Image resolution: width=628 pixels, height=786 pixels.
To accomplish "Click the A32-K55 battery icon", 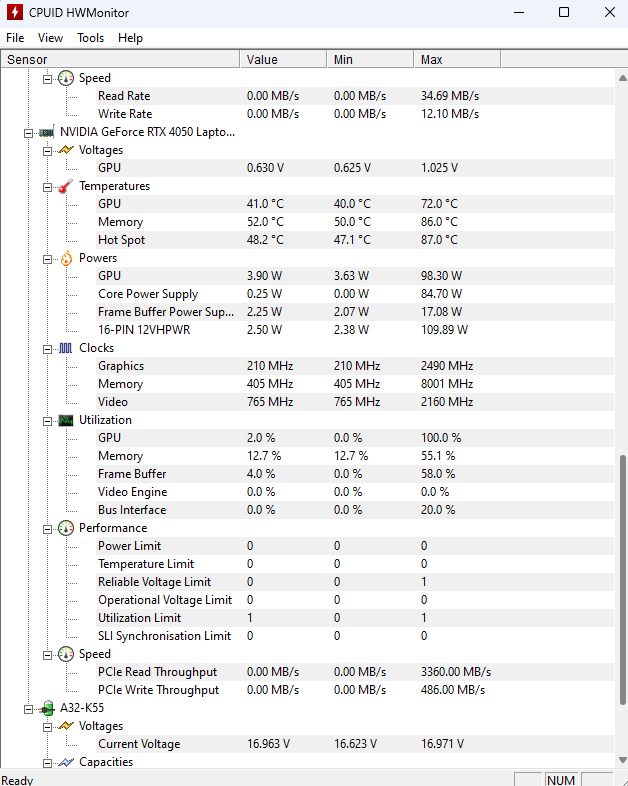I will [x=46, y=708].
